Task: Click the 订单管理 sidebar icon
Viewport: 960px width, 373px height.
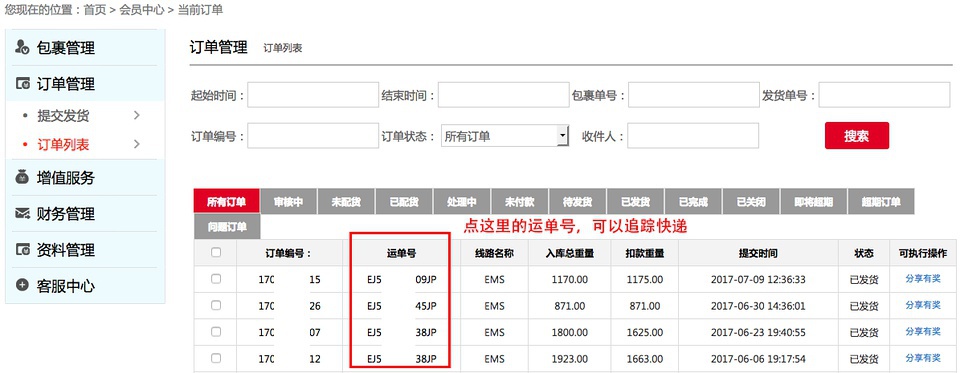Action: (22, 83)
